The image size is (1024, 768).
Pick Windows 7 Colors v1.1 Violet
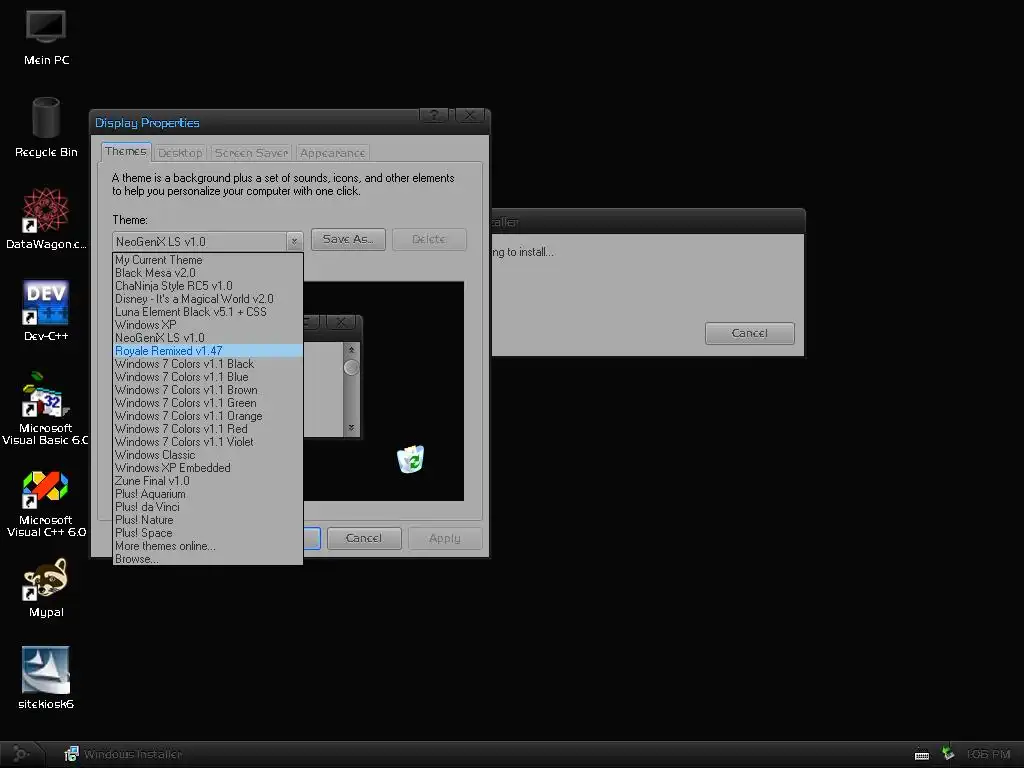point(208,442)
